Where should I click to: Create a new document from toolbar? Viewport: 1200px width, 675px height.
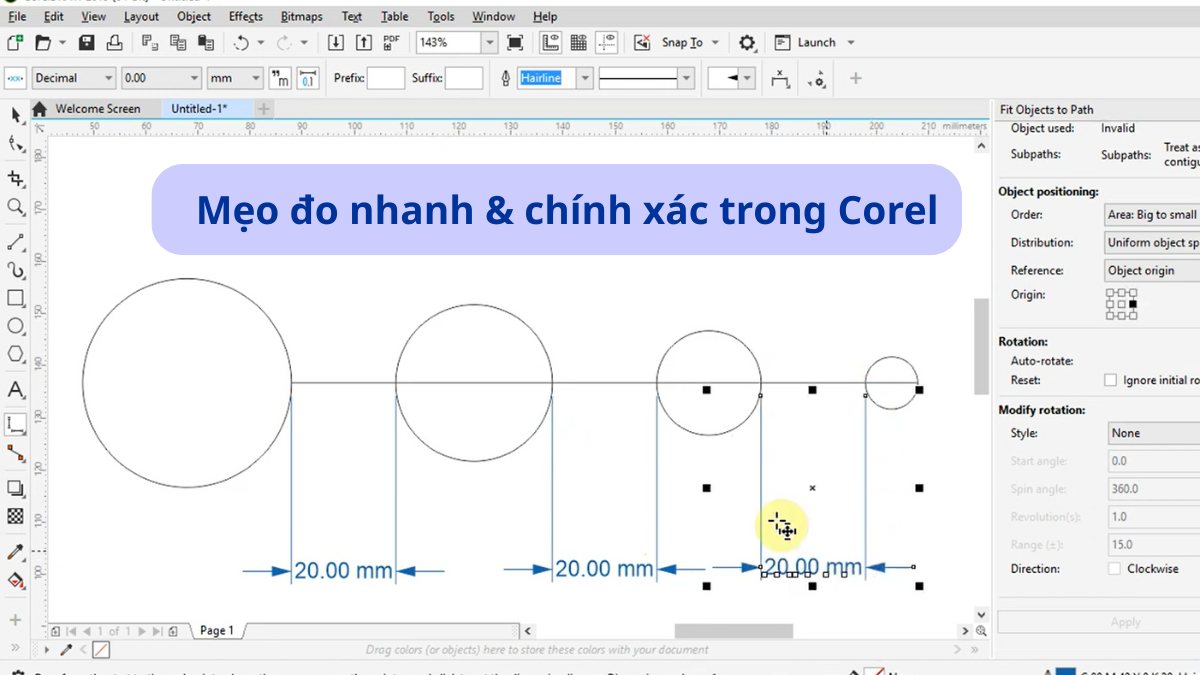pos(14,42)
